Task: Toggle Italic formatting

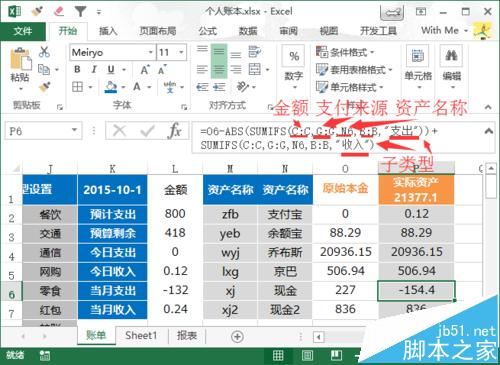Action: tap(94, 69)
